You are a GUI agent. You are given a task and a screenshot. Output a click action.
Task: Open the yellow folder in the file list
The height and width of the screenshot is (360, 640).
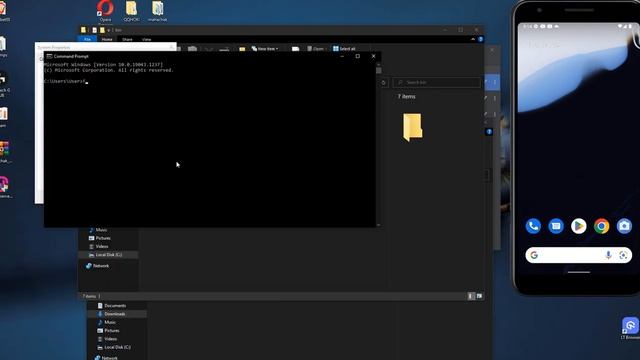pos(412,128)
